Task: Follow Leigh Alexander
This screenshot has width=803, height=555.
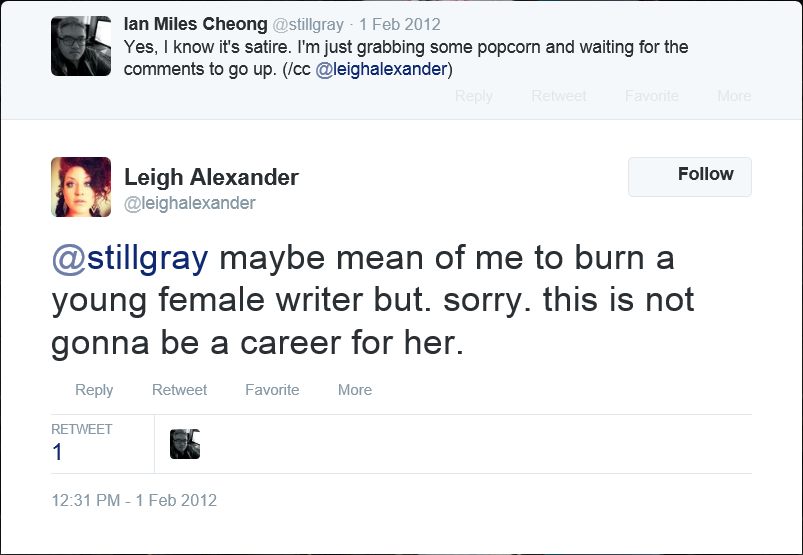Action: [x=690, y=176]
